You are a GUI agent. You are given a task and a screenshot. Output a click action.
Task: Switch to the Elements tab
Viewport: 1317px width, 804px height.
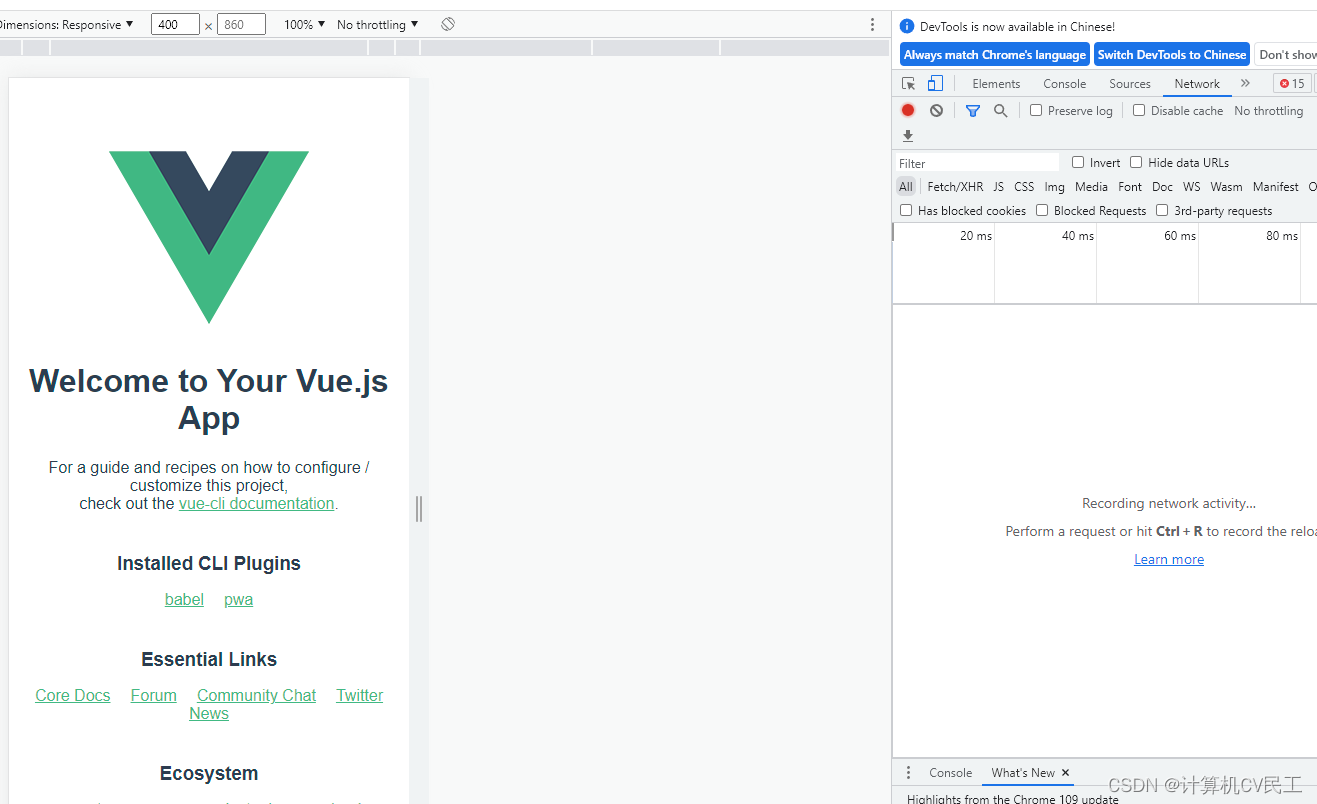pos(996,84)
